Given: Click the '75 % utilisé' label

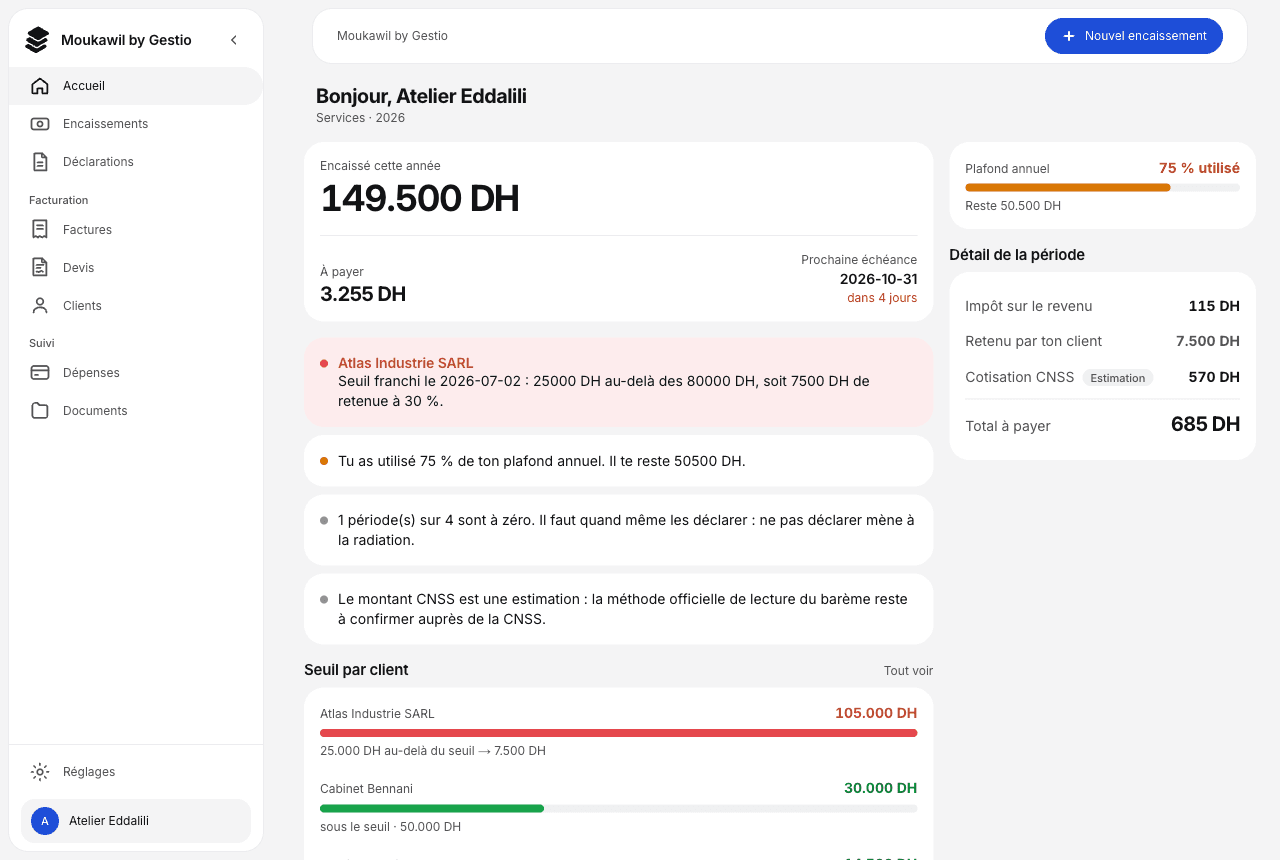Looking at the screenshot, I should (1199, 168).
